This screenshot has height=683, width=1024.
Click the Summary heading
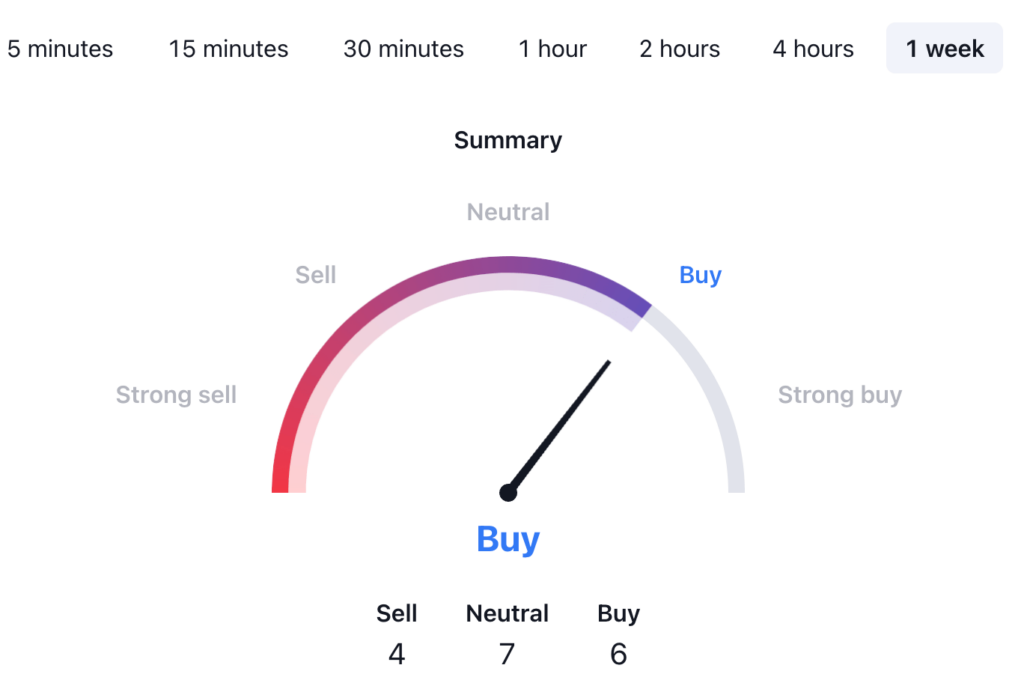[508, 140]
